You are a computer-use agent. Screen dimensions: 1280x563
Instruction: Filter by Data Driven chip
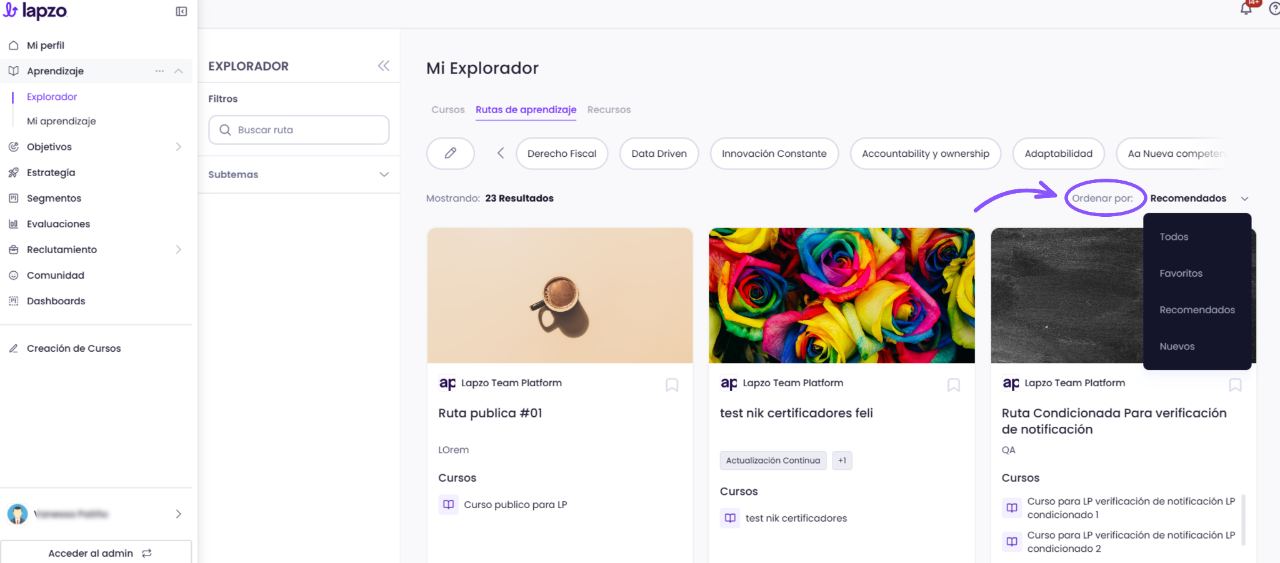pyautogui.click(x=657, y=154)
